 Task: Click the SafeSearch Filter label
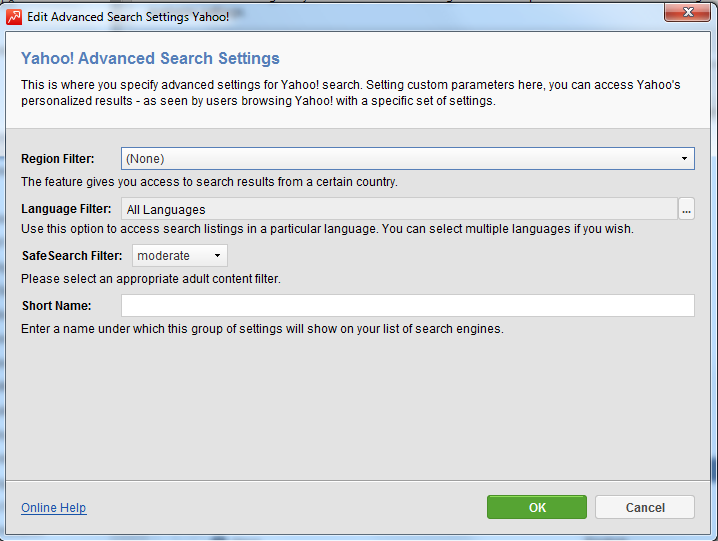pyautogui.click(x=72, y=256)
